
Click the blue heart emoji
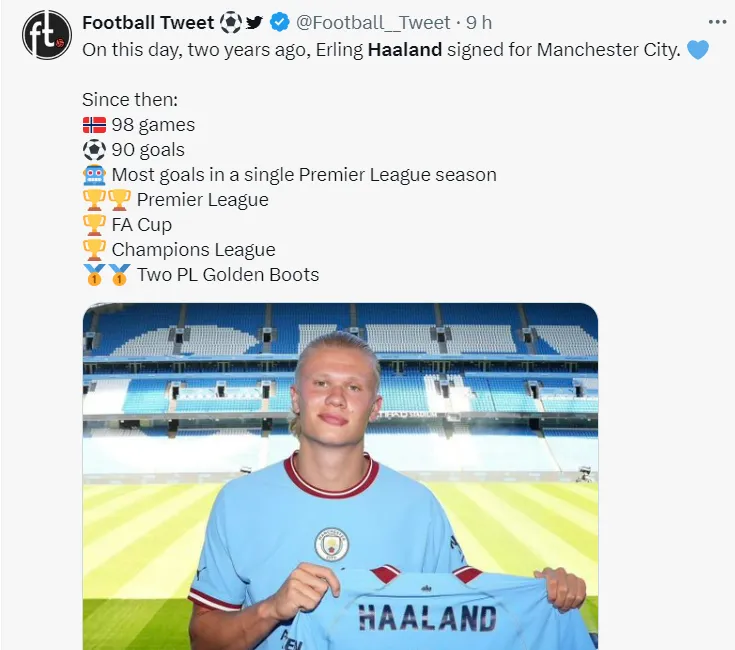(x=697, y=49)
